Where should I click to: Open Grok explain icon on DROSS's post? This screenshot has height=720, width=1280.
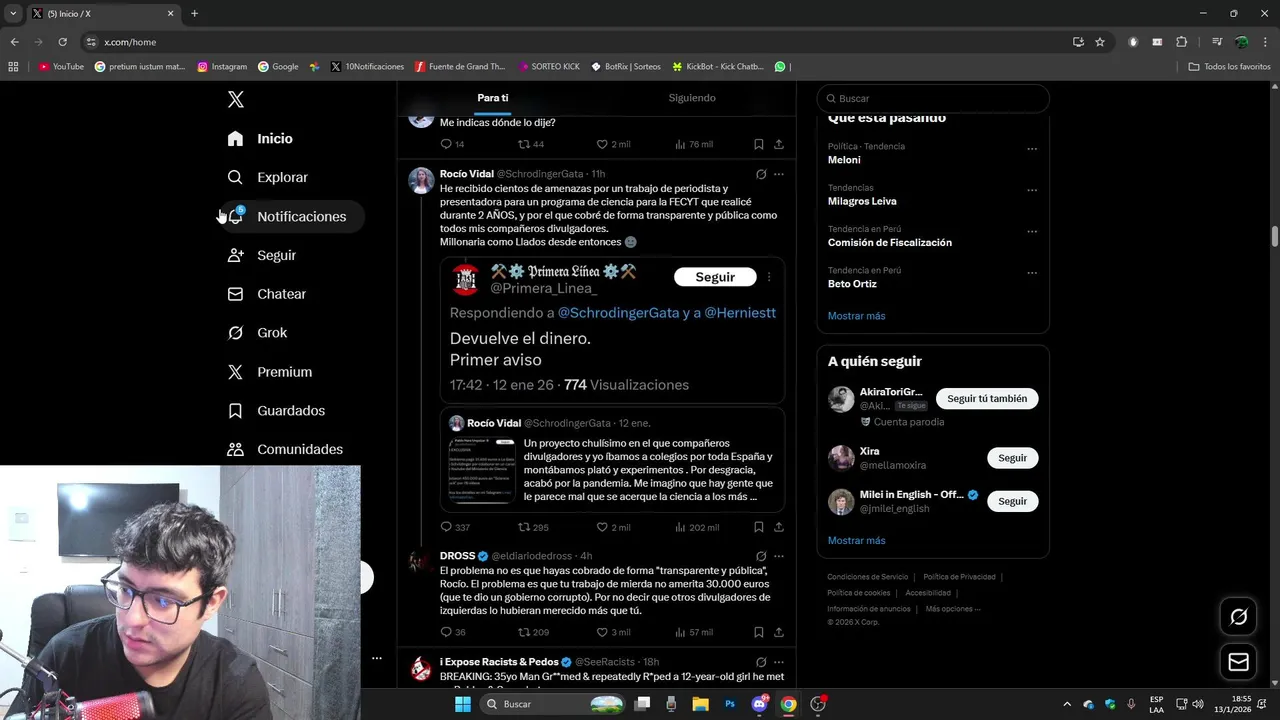coord(761,556)
